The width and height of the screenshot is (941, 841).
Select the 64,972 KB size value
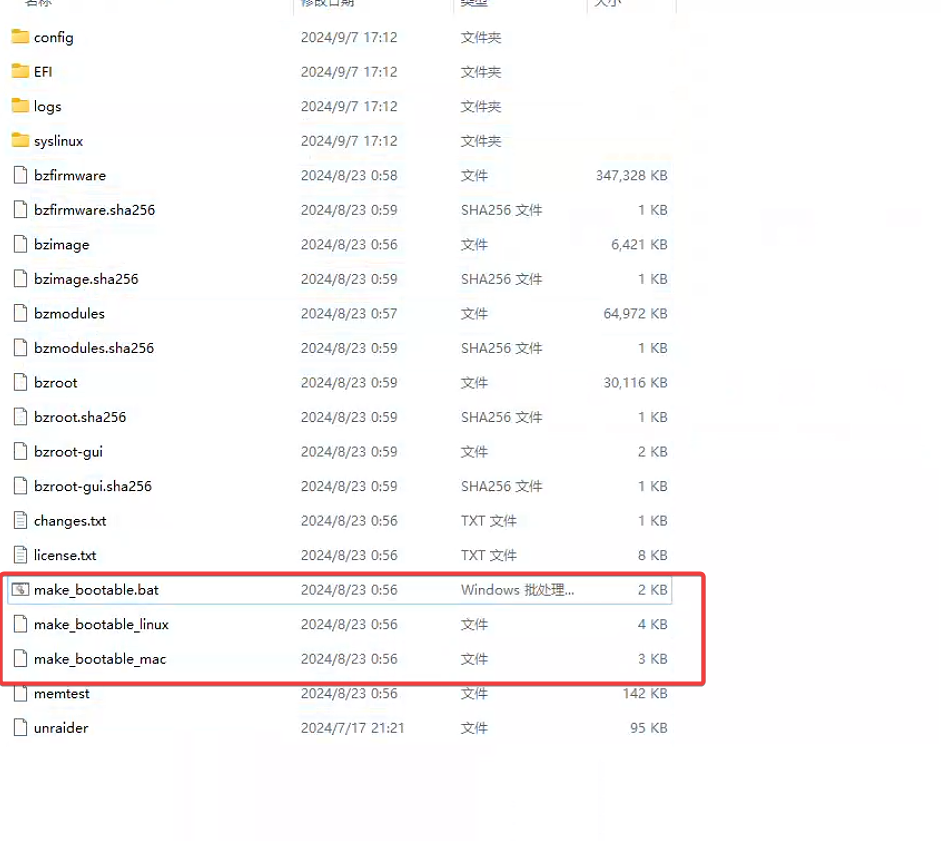pyautogui.click(x=636, y=313)
